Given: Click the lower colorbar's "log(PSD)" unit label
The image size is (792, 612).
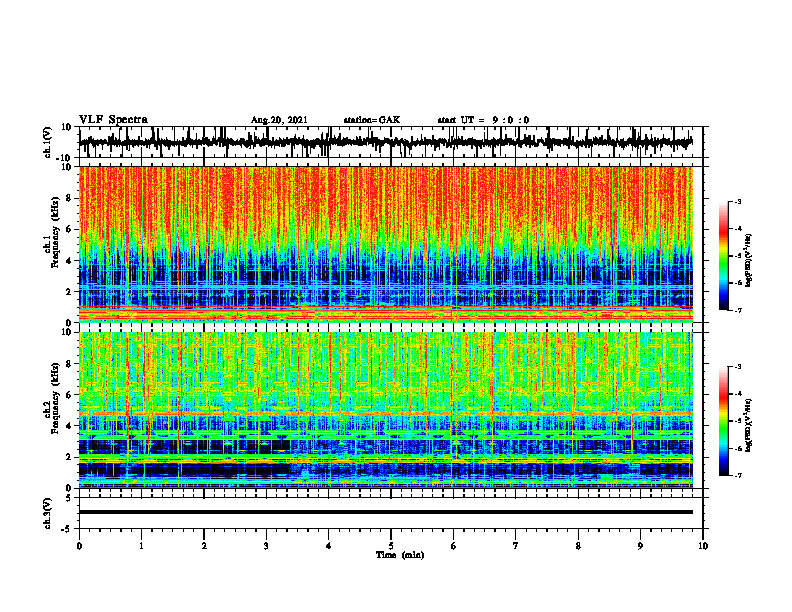Looking at the screenshot, I should coord(749,425).
